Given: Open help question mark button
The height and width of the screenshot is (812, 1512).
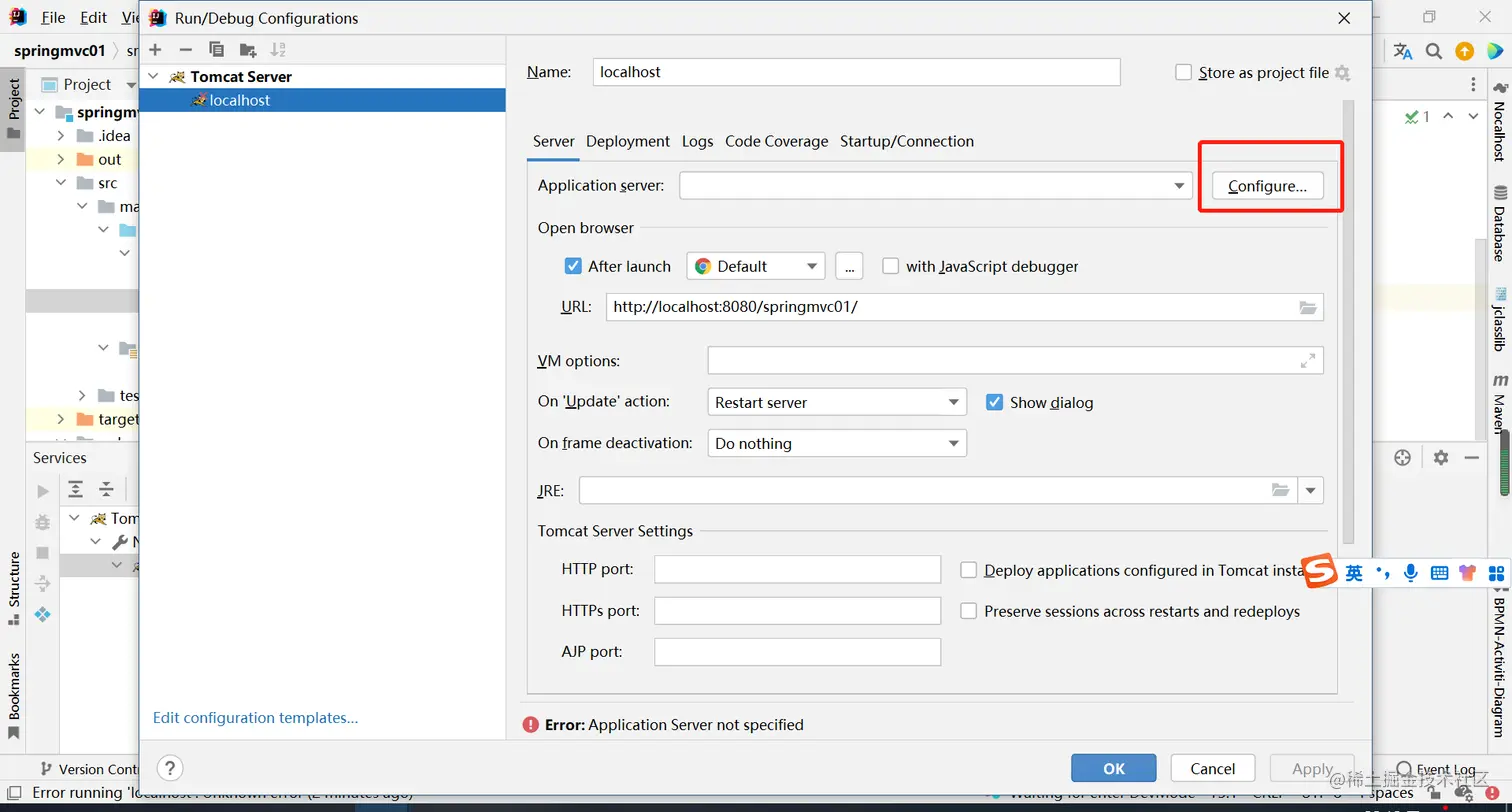Looking at the screenshot, I should pos(171,768).
